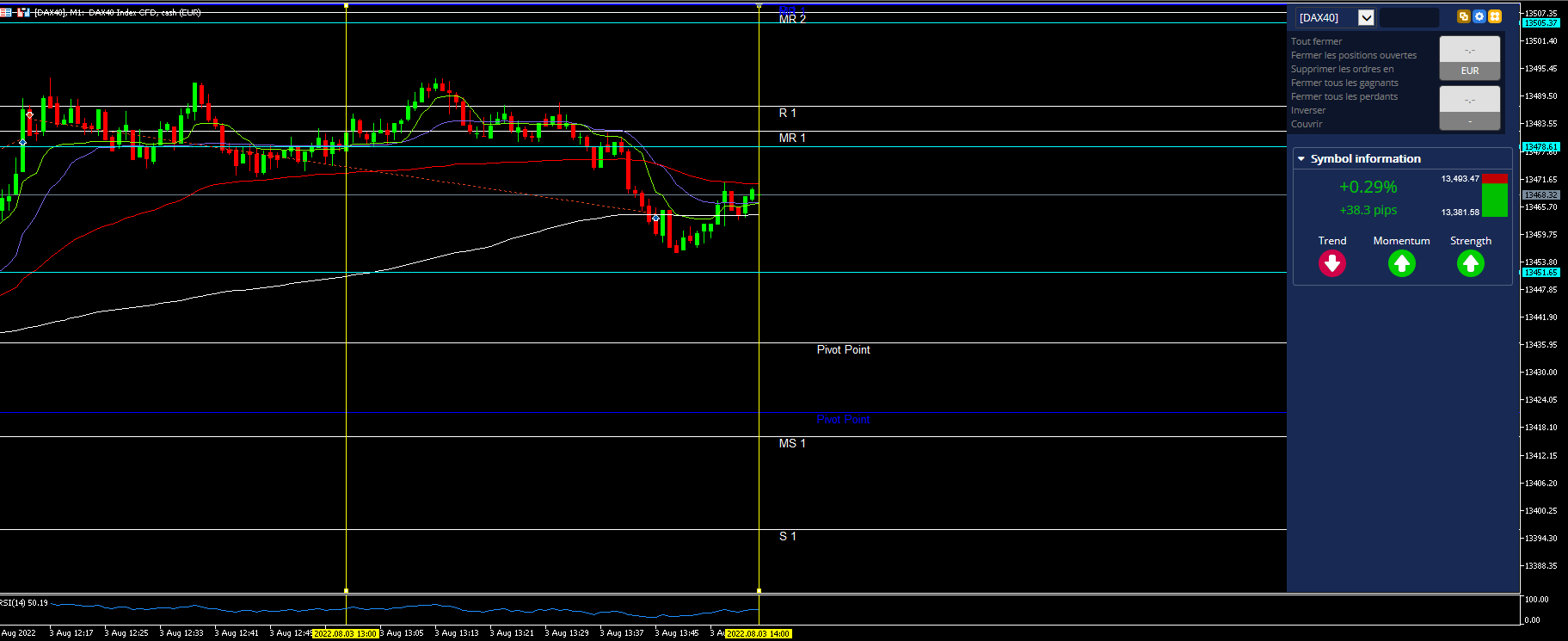1568x641 pixels.
Task: Click the 'Inverser' action
Action: coord(1308,110)
